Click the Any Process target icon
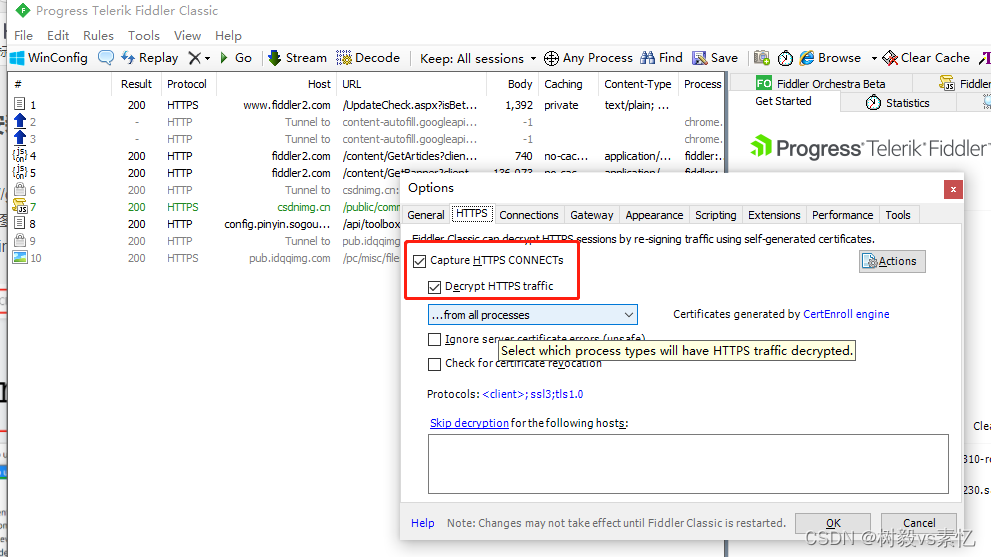991x557 pixels. pos(551,58)
